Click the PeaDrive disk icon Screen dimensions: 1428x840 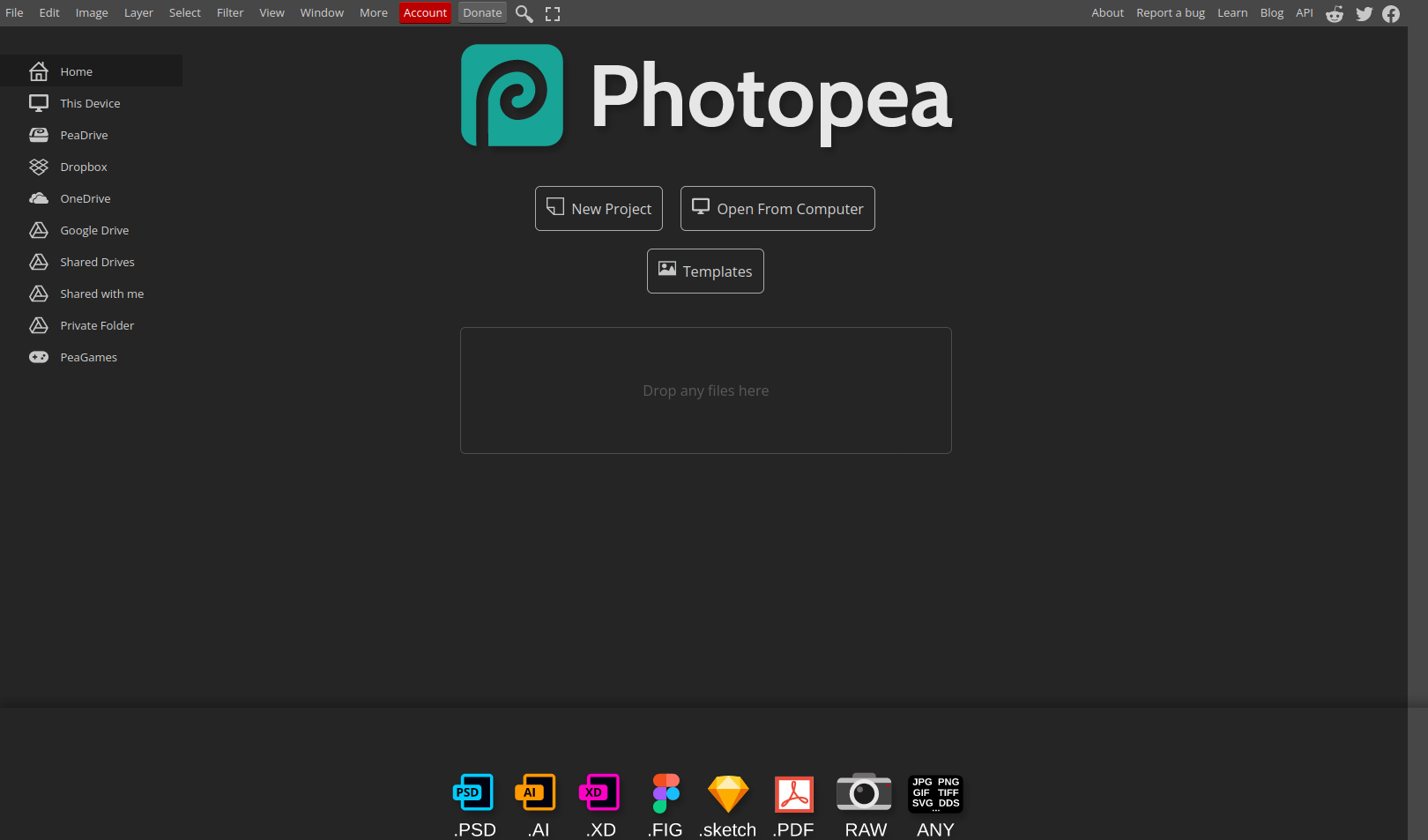(x=39, y=135)
